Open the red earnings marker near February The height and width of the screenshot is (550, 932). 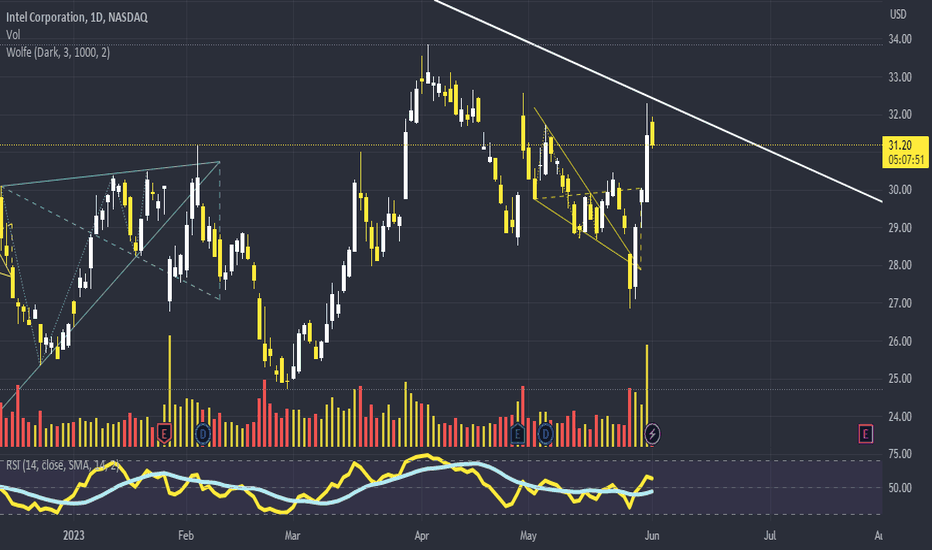[165, 434]
